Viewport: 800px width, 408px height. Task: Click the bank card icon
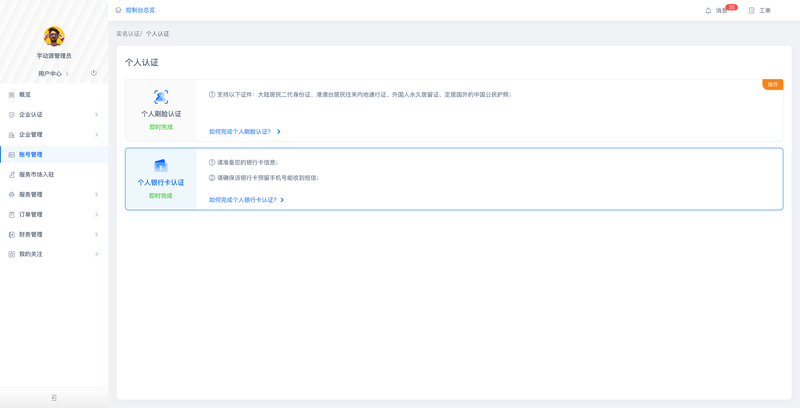161,165
